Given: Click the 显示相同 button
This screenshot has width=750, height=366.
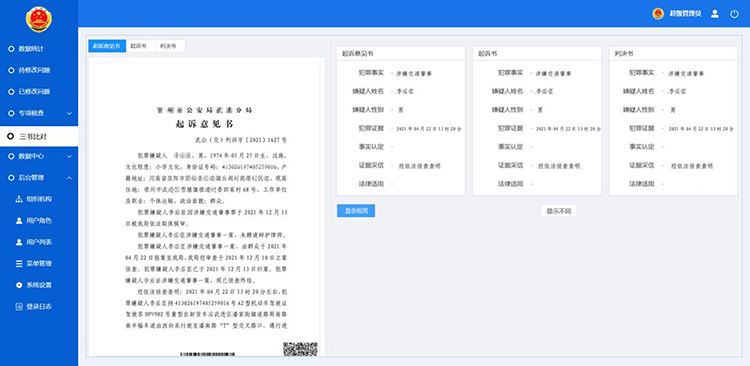Looking at the screenshot, I should pyautogui.click(x=356, y=211).
